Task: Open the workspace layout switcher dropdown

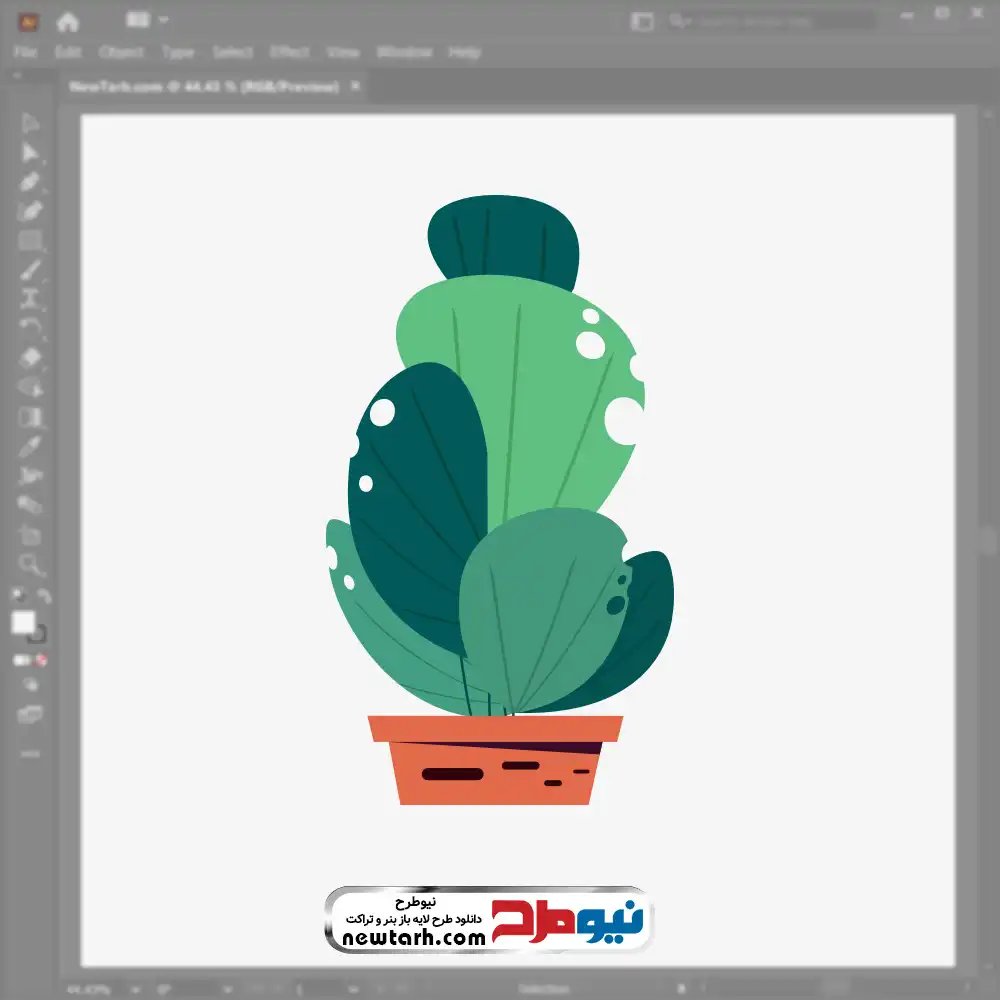Action: tap(148, 20)
